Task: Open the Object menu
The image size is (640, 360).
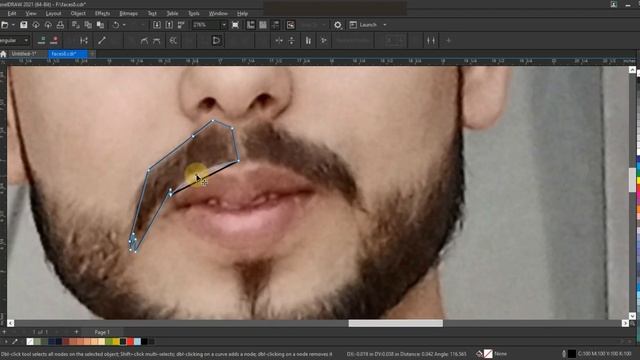Action: click(x=78, y=13)
